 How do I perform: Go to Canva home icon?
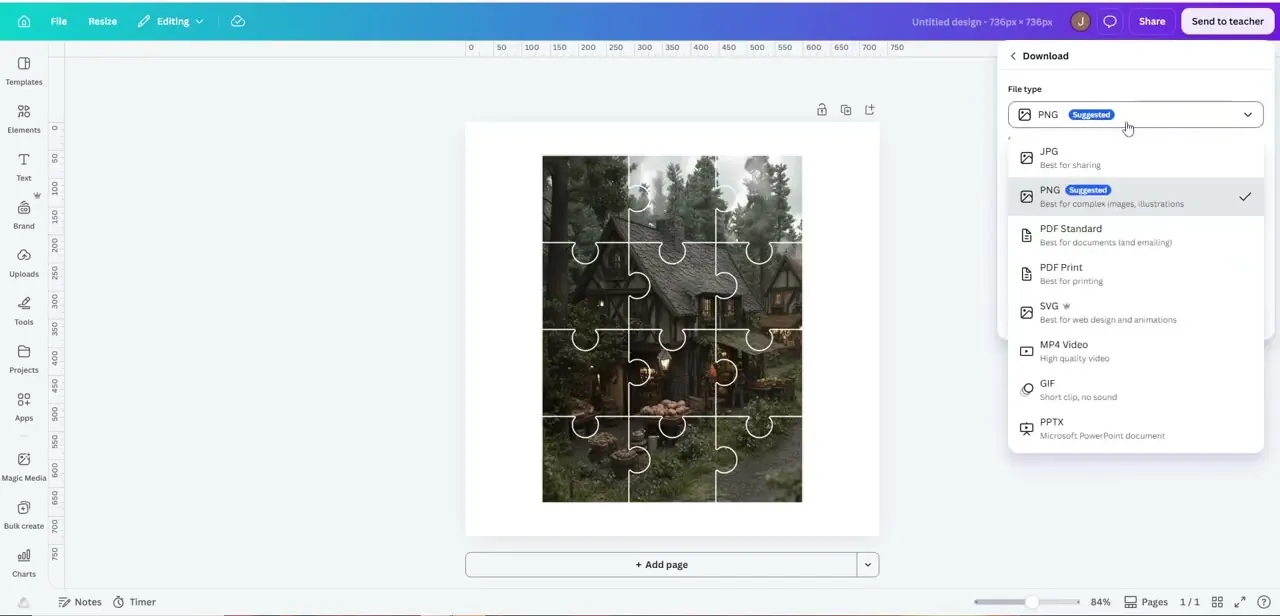point(24,21)
